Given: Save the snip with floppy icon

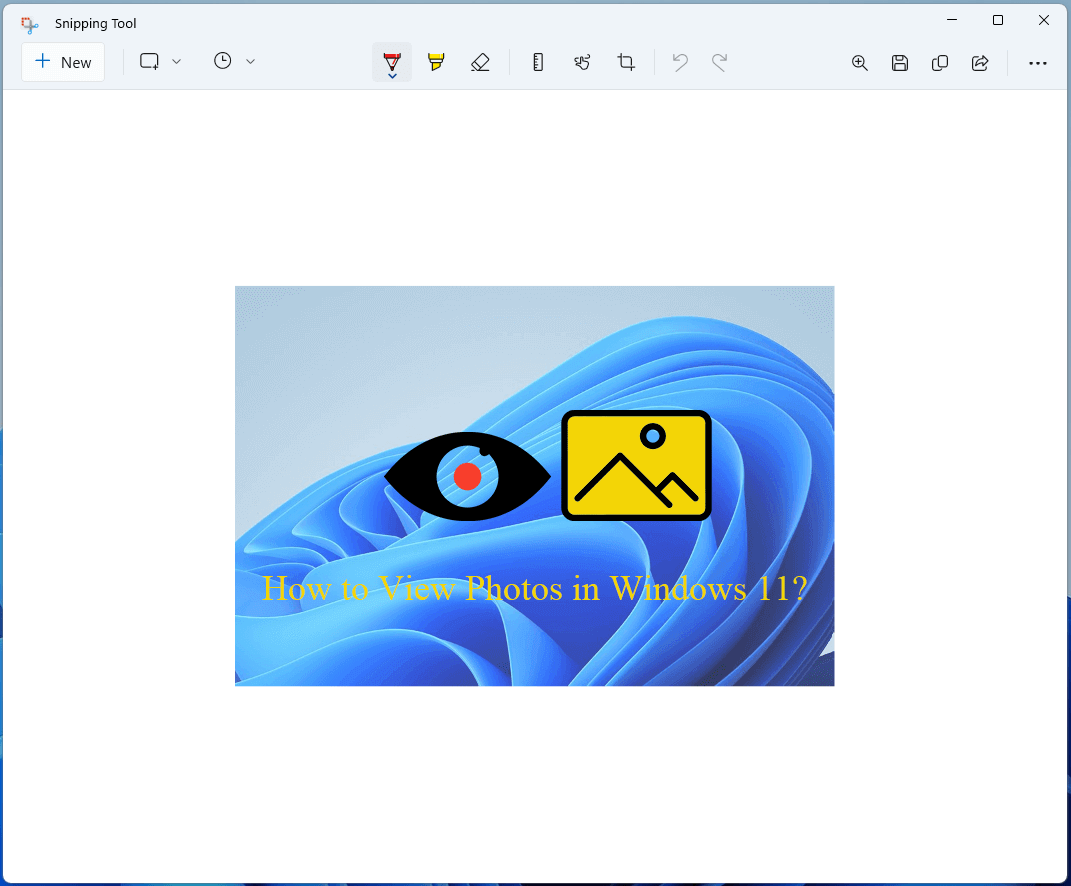Looking at the screenshot, I should click(x=900, y=63).
